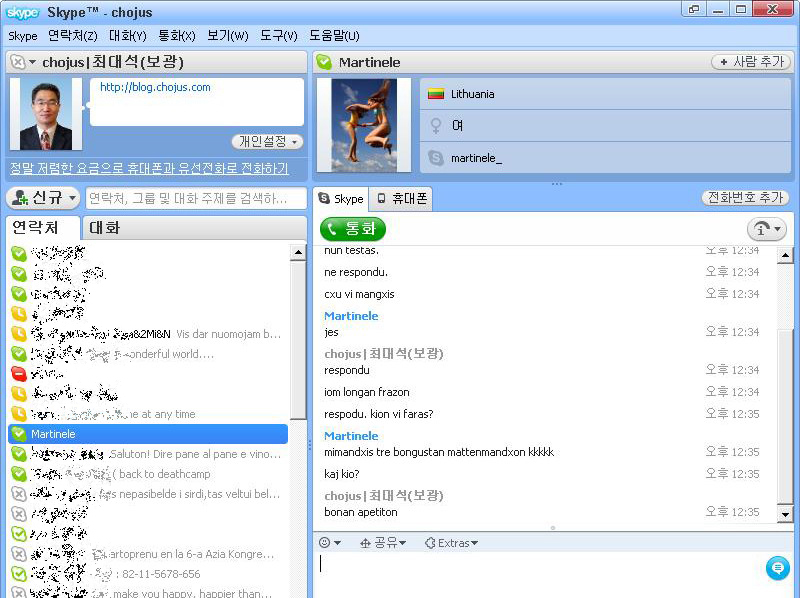Open the Extras dropdown
801x598 pixels.
(x=452, y=543)
